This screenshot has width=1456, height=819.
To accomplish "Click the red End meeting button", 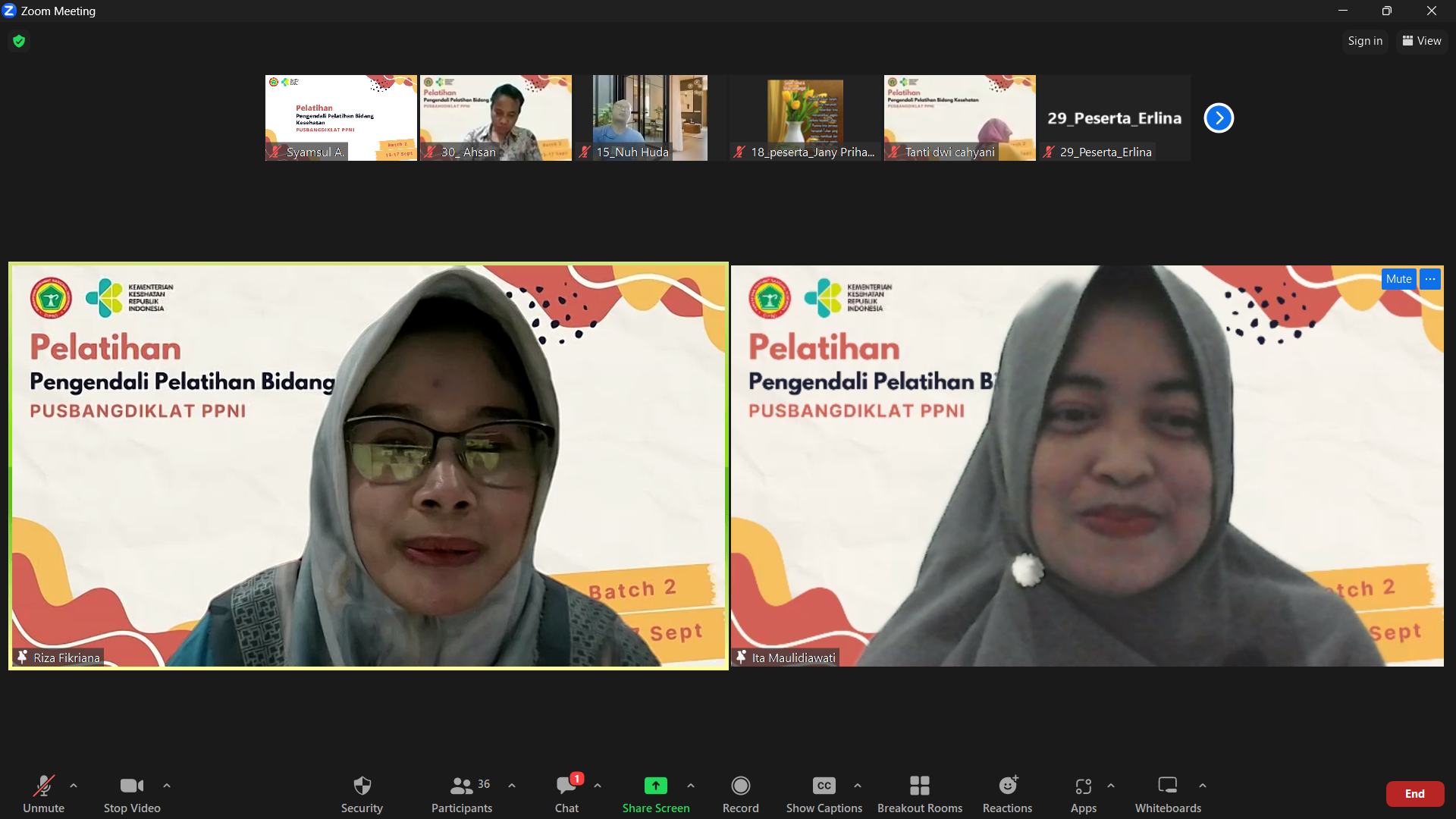I will 1414,793.
